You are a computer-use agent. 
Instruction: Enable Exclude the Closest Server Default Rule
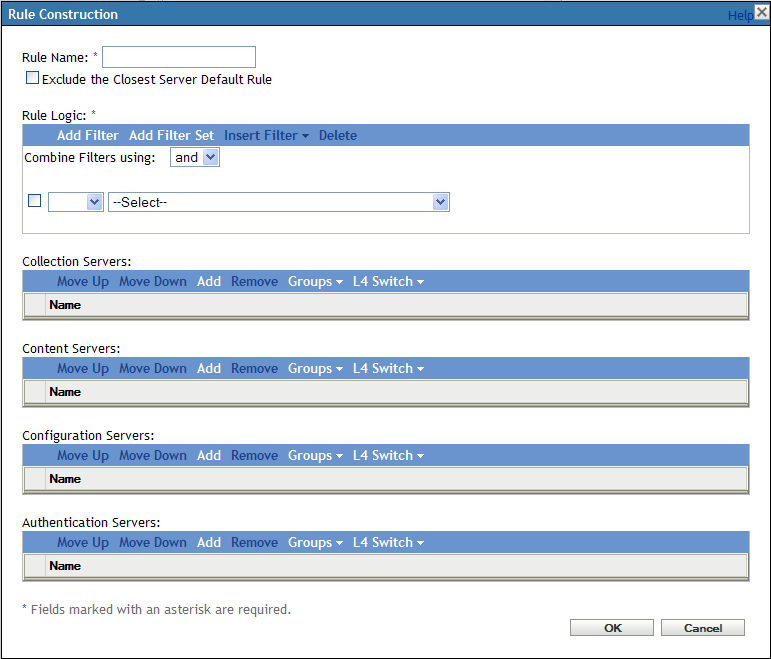tap(32, 78)
